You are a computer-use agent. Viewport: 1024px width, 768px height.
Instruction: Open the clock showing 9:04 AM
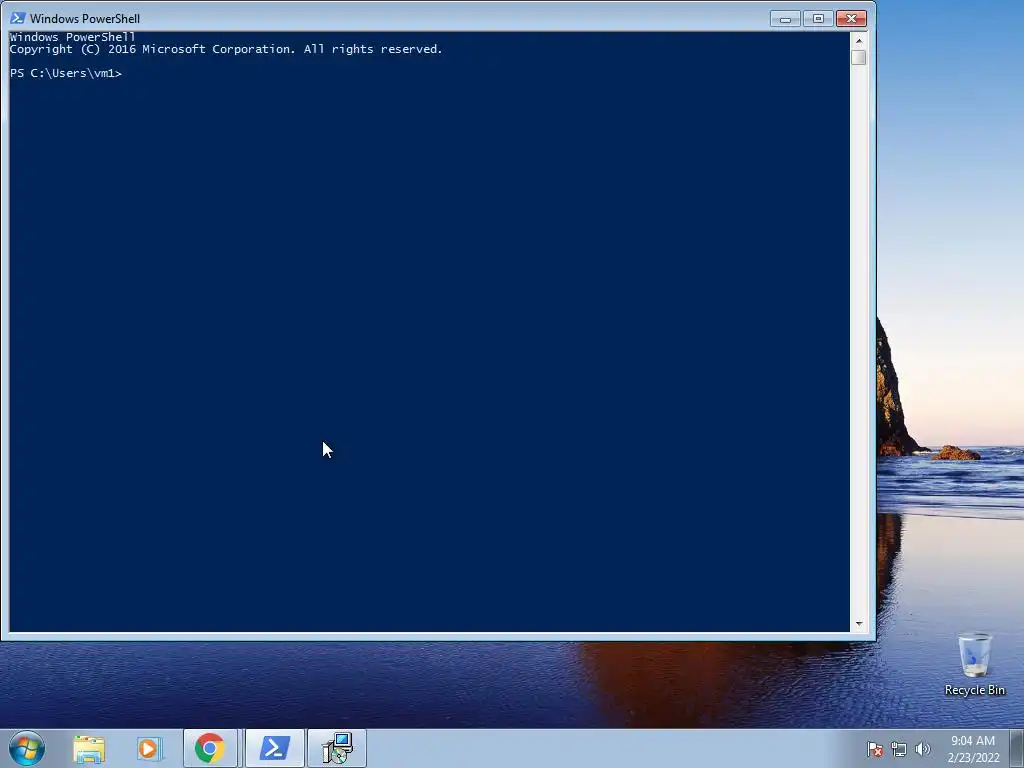coord(973,749)
